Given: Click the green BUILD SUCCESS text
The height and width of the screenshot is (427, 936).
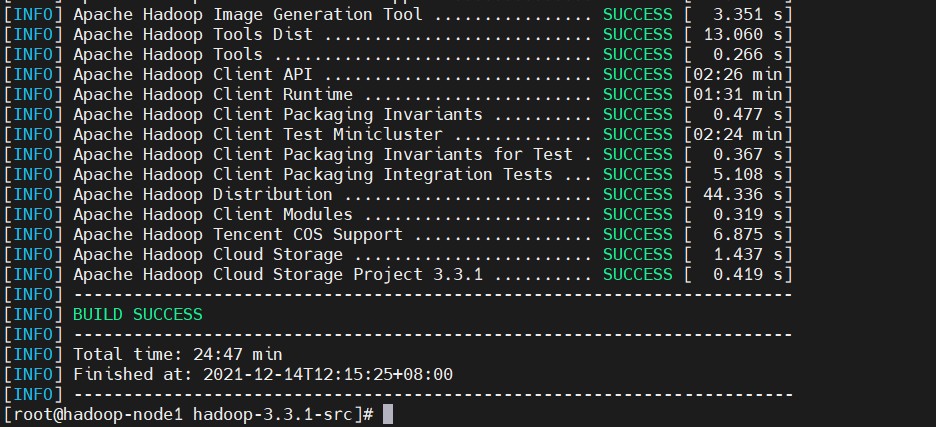Looking at the screenshot, I should click(138, 314).
